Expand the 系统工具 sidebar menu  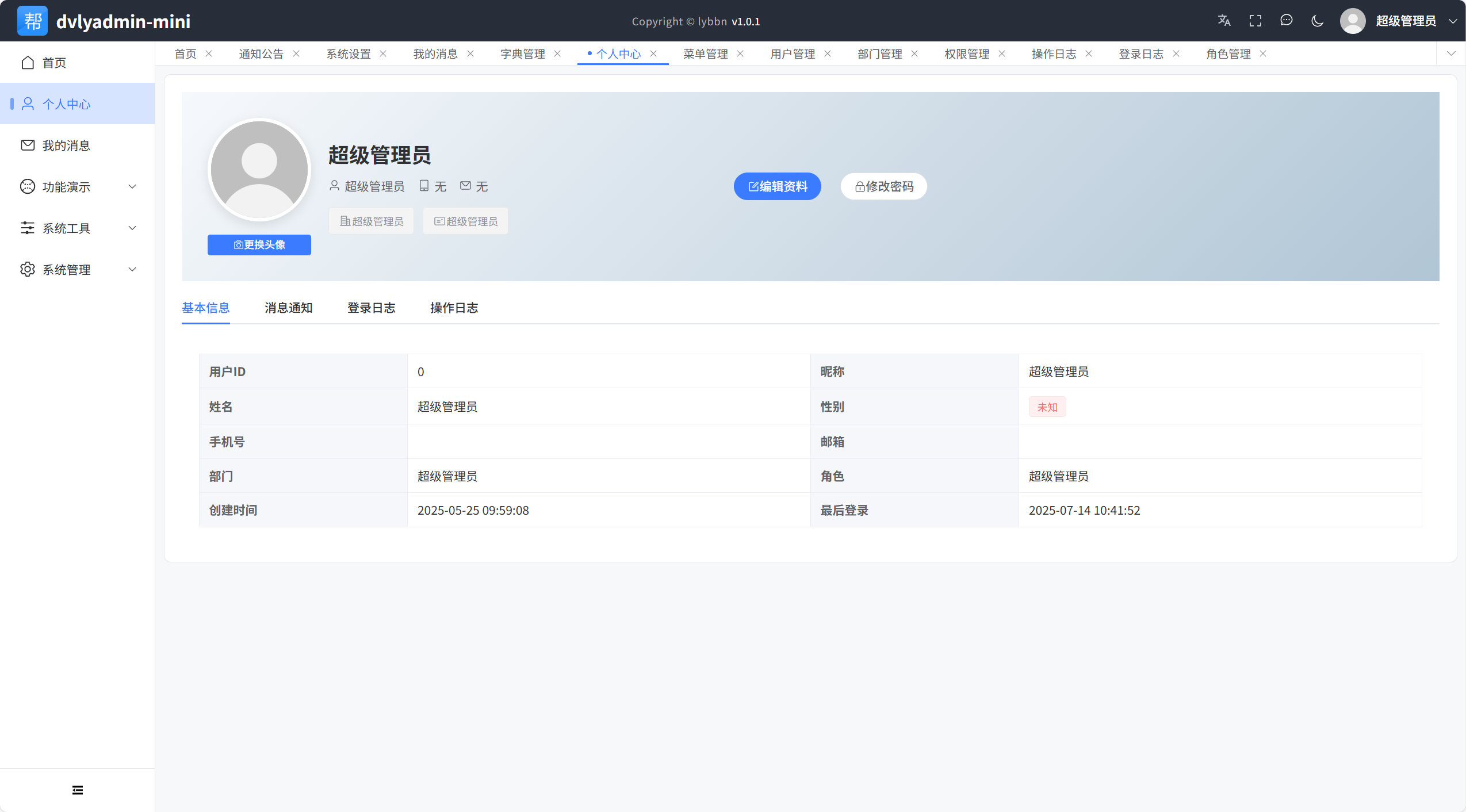(x=77, y=228)
